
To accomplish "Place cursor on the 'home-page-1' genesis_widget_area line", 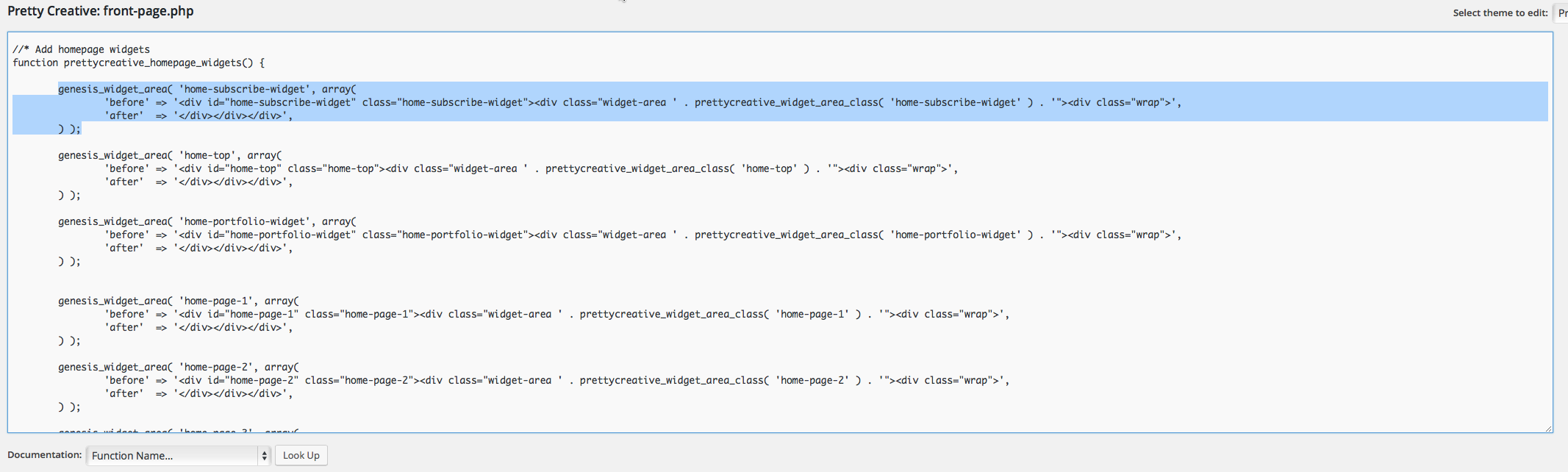I will [x=179, y=301].
